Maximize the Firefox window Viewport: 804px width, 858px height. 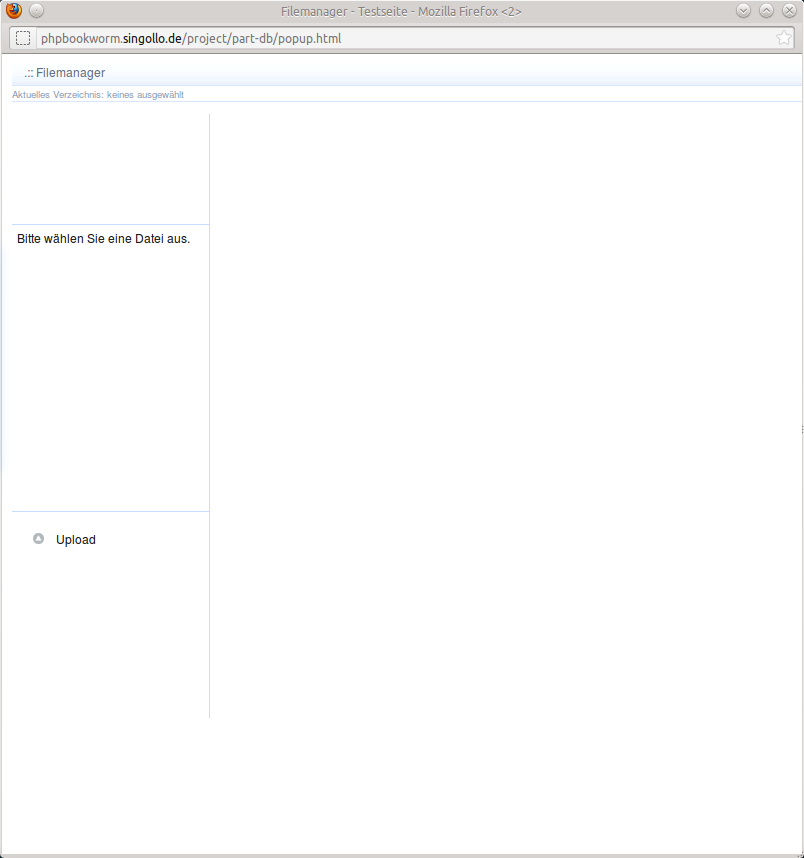[x=766, y=10]
